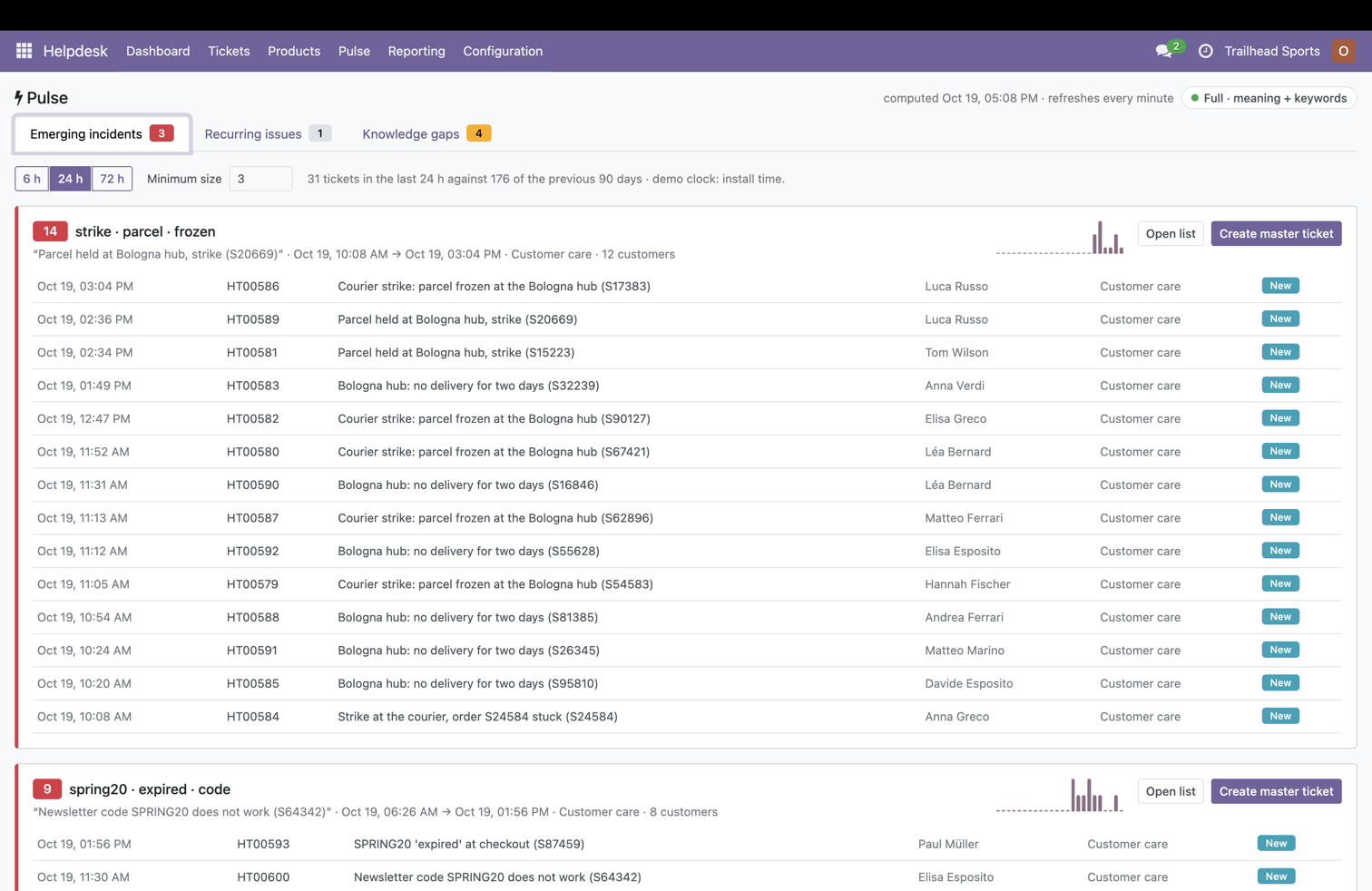Open the Pulse menu item

pyautogui.click(x=354, y=51)
